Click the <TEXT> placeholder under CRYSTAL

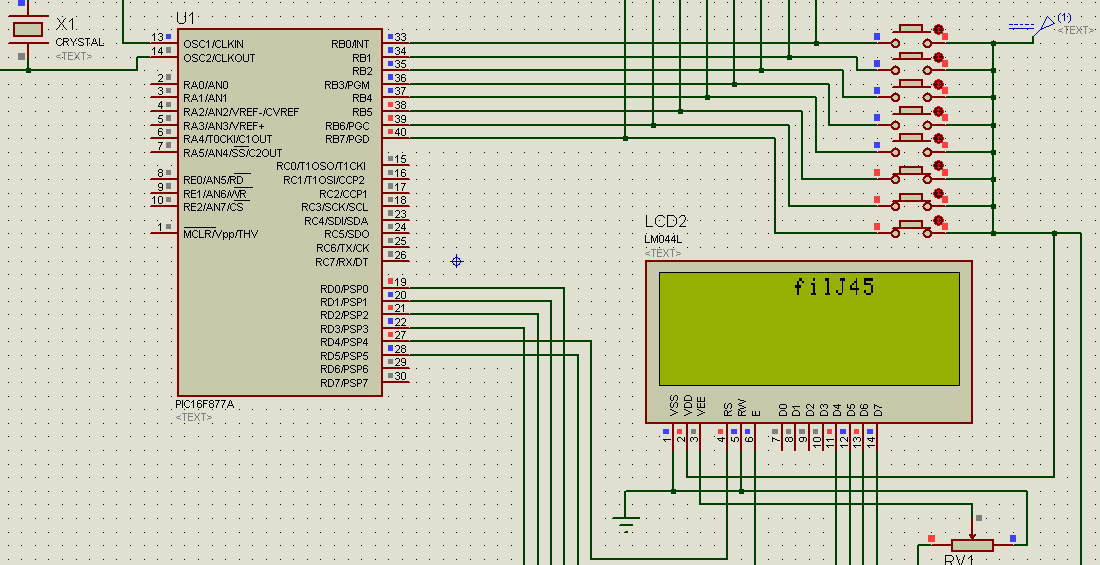74,56
